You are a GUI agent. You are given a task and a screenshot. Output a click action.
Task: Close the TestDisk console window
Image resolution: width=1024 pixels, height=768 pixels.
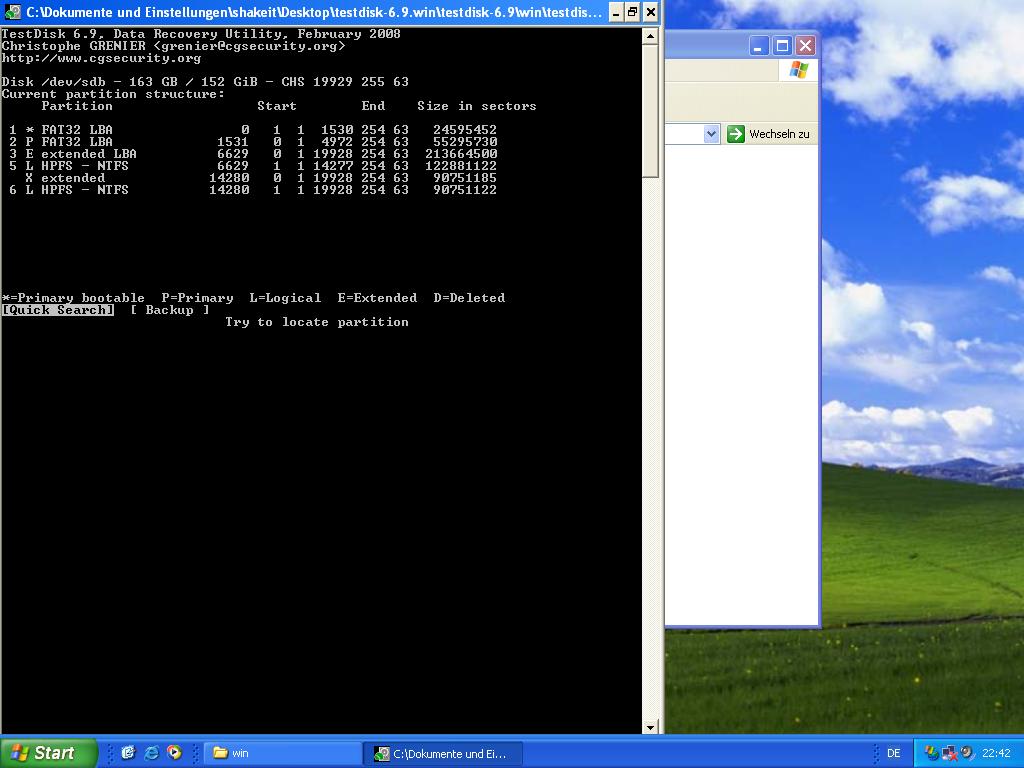tap(650, 12)
